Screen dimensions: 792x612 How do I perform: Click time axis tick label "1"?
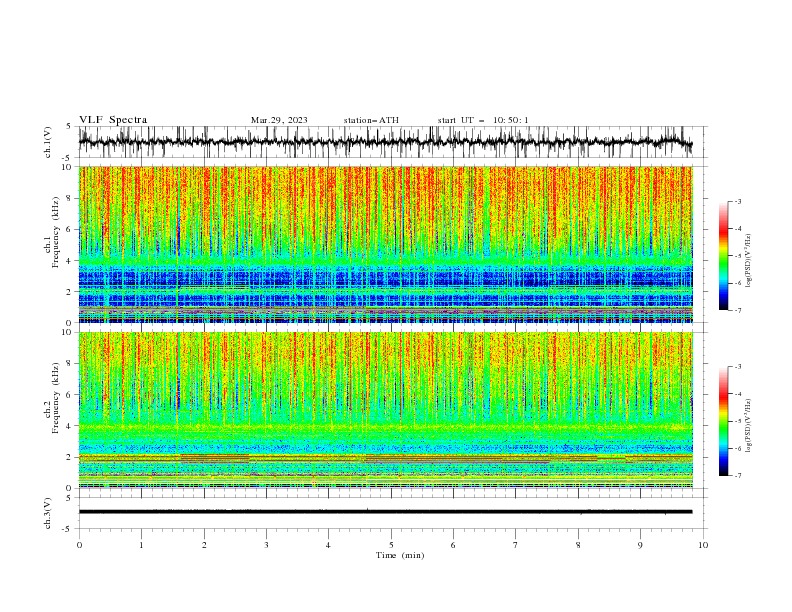point(141,545)
